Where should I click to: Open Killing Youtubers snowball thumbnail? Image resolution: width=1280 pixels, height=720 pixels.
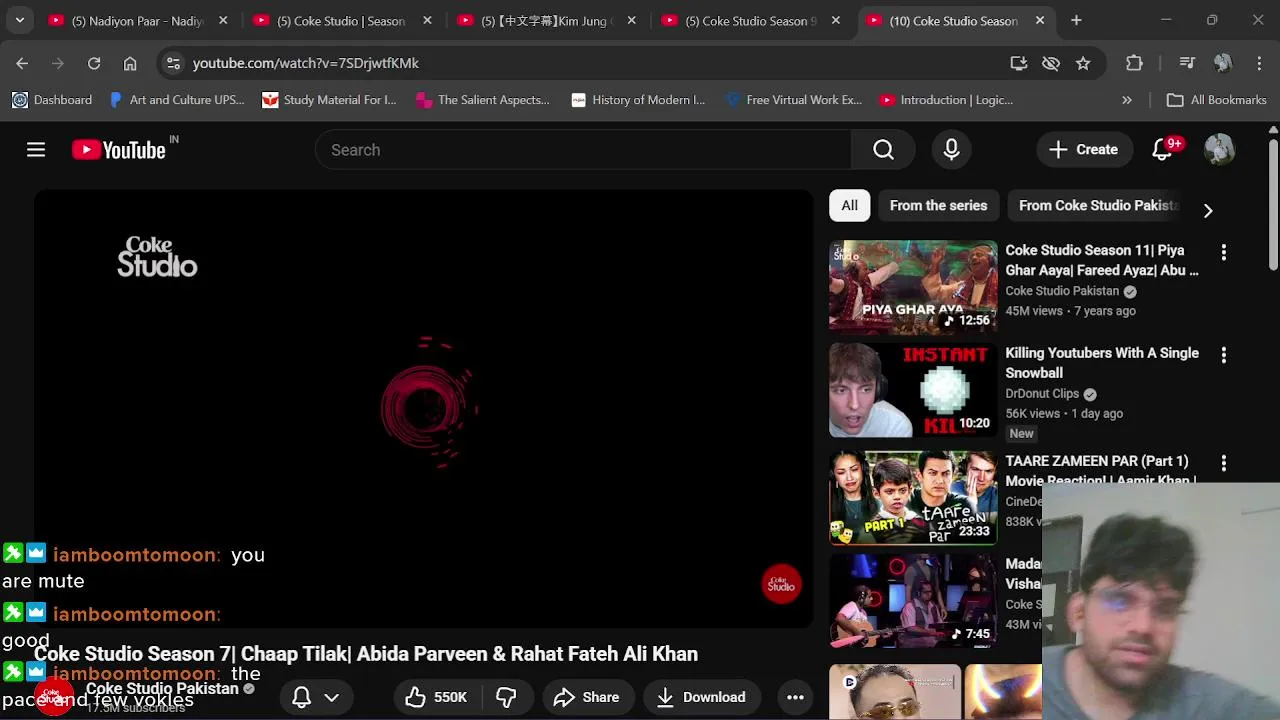[x=913, y=390]
